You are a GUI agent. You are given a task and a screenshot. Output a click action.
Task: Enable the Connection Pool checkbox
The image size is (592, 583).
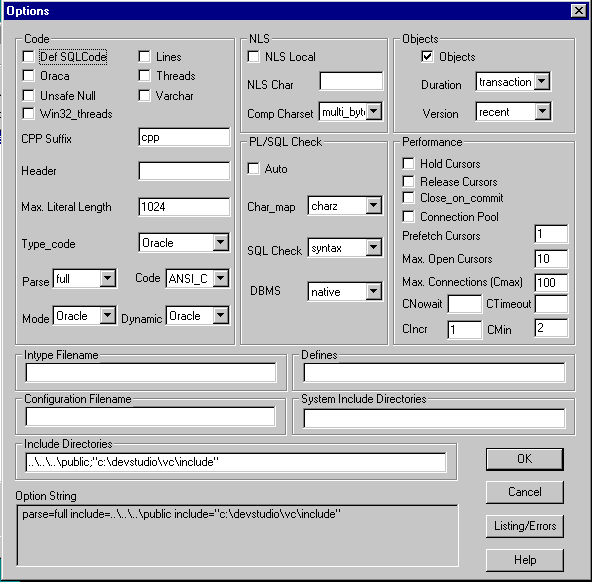point(408,217)
